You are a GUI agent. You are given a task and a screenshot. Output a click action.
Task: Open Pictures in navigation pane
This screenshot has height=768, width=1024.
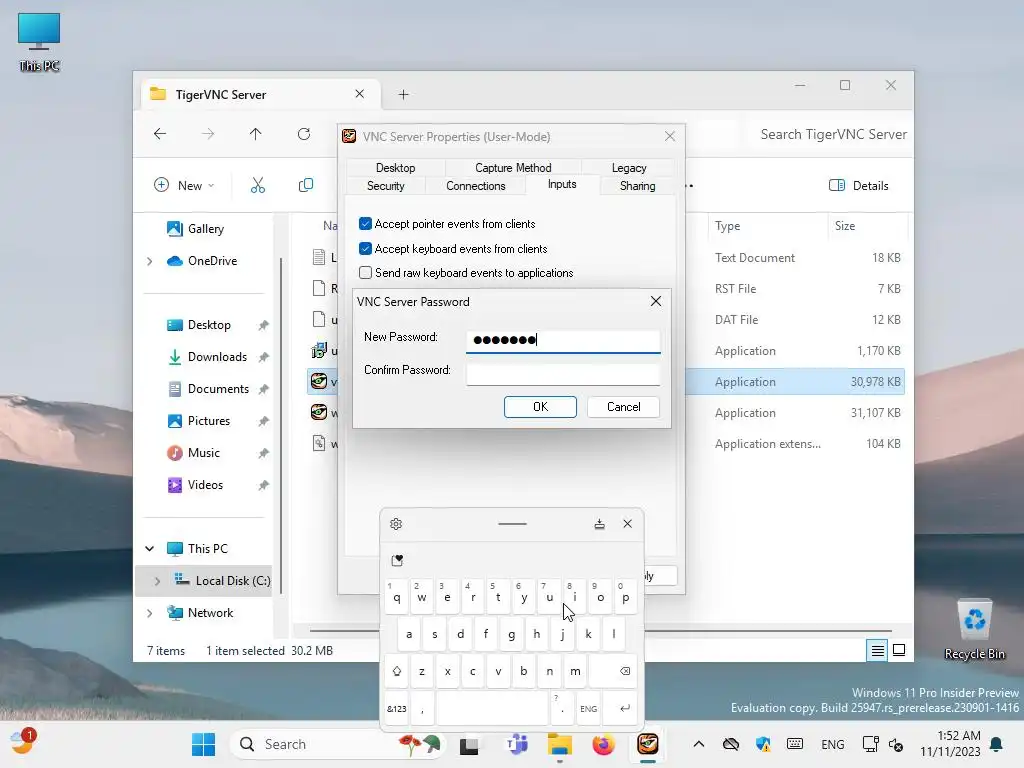(209, 421)
